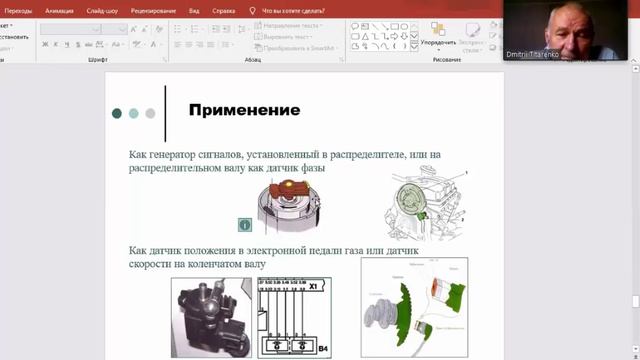The image size is (640, 360).
Task: Open the font color letter A button
Action: click(x=153, y=44)
